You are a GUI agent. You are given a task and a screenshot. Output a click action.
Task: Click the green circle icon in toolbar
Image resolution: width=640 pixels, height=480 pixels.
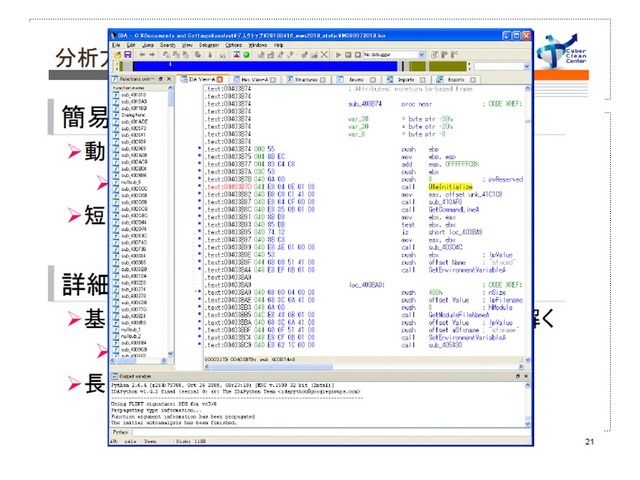pos(247,55)
